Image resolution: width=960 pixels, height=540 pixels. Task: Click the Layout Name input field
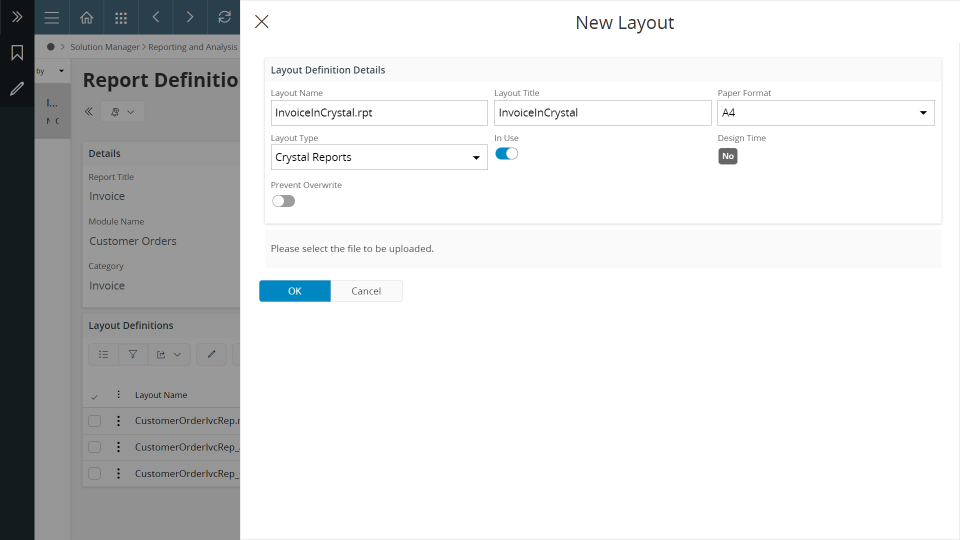pyautogui.click(x=379, y=113)
